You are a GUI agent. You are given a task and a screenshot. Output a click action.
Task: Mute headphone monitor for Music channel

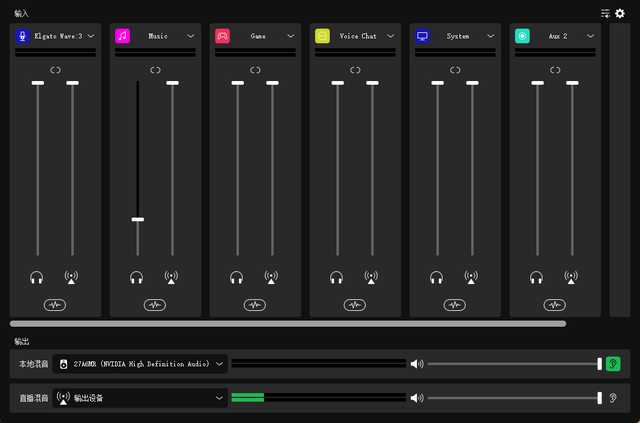tap(136, 278)
